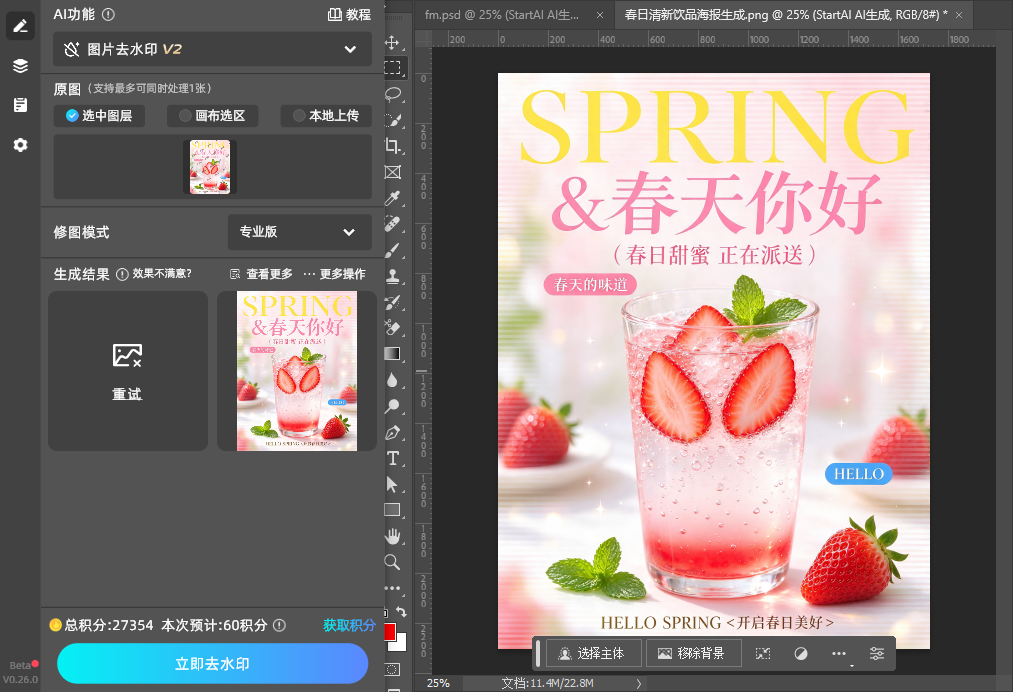Select the Pen tool

point(392,432)
